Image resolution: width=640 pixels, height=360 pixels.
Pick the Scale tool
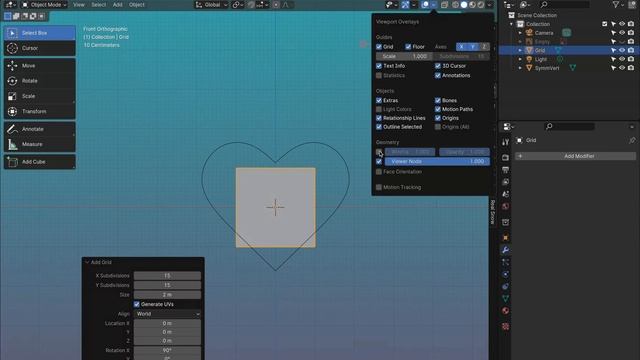pyautogui.click(x=40, y=96)
